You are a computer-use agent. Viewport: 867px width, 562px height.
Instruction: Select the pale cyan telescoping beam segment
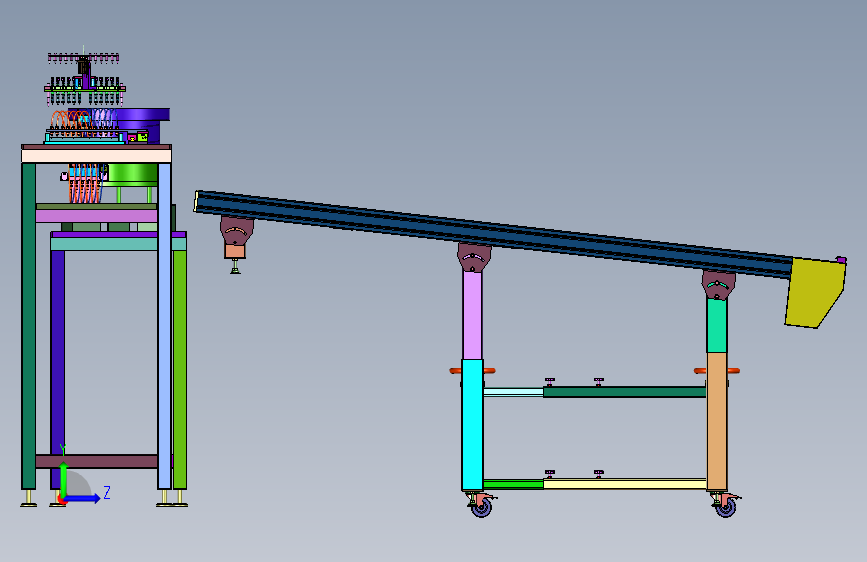(513, 392)
